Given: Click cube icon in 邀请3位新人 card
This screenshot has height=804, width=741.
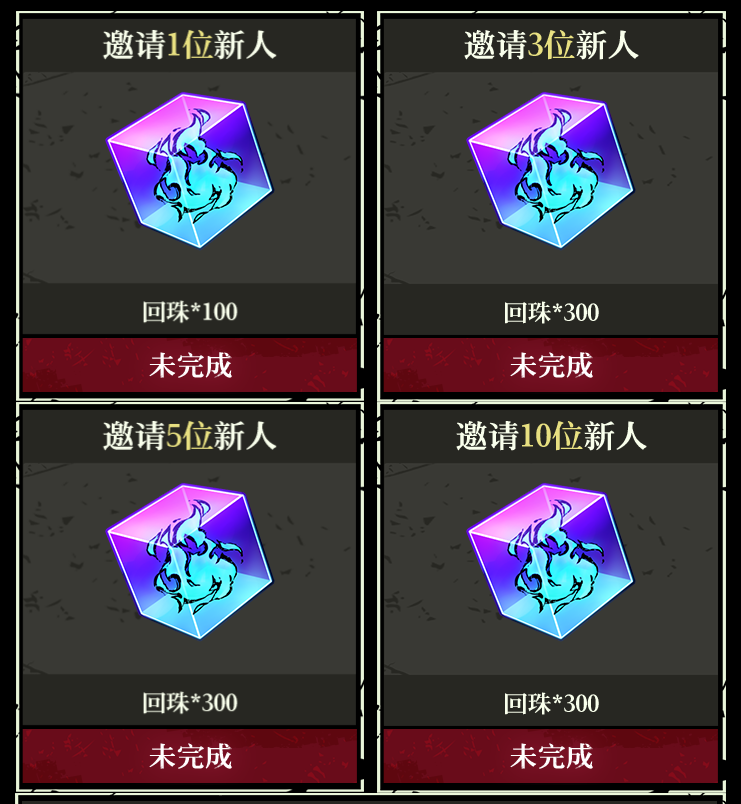Looking at the screenshot, I should [551, 171].
